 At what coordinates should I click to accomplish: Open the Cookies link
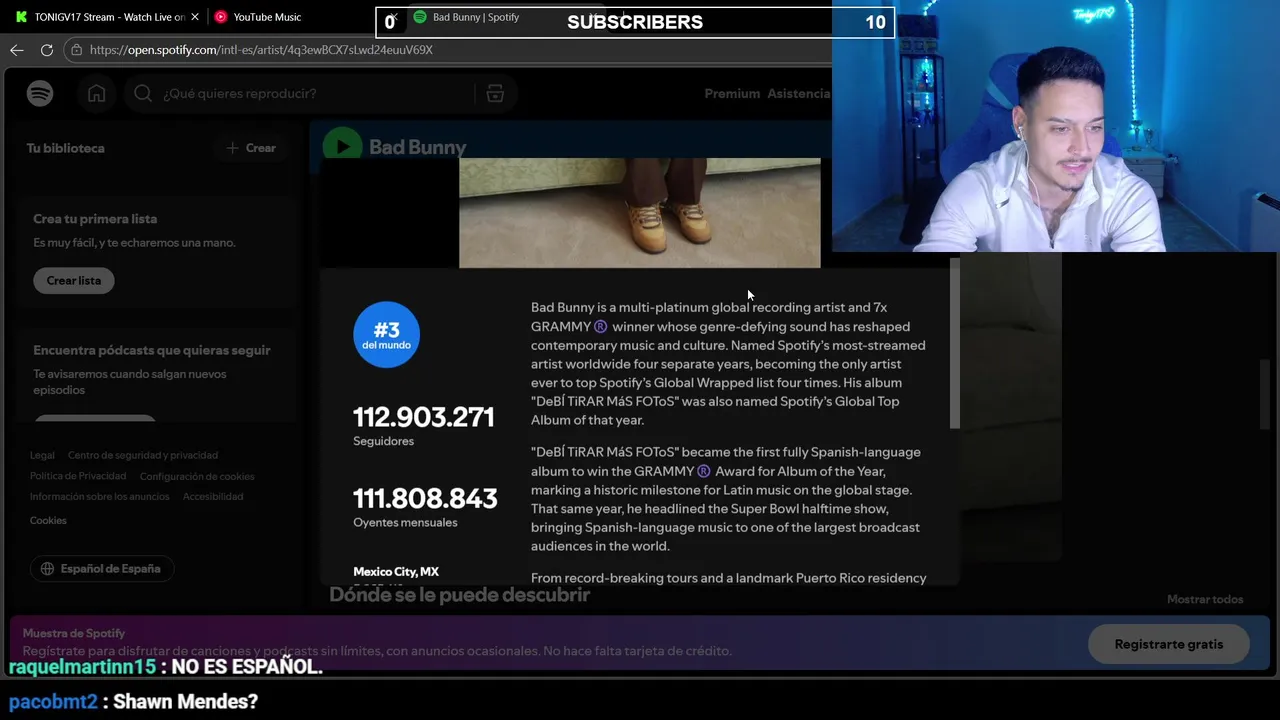48,520
